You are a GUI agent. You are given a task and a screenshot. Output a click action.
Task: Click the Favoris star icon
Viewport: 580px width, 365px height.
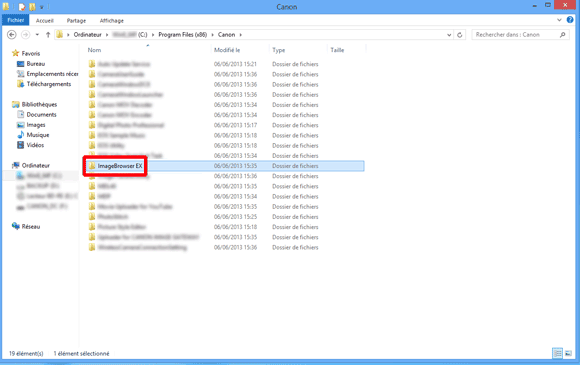[15, 53]
